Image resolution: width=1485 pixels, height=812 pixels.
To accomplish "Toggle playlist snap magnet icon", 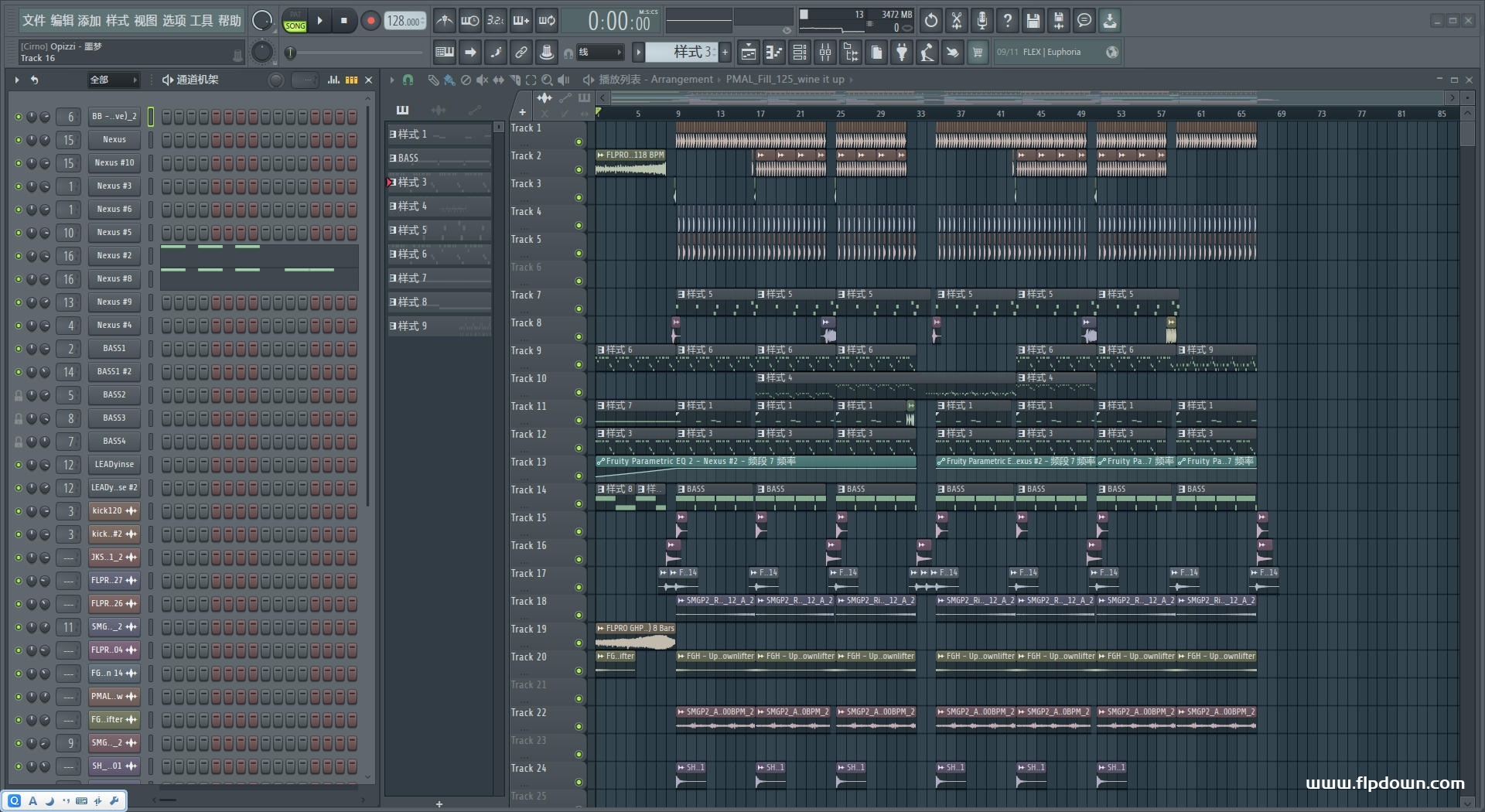I will (x=408, y=80).
